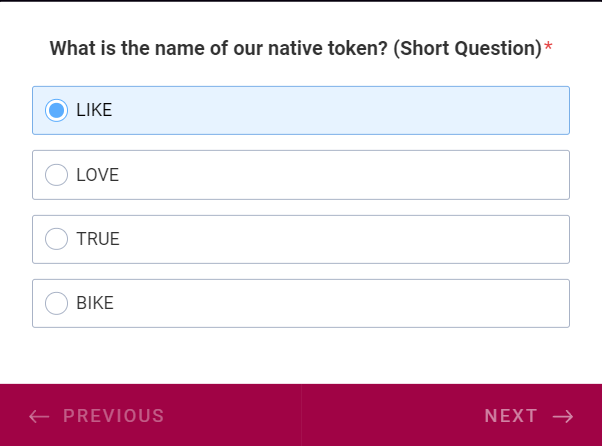Choose the LOVE radio button circle
This screenshot has width=602, height=446.
pos(57,175)
